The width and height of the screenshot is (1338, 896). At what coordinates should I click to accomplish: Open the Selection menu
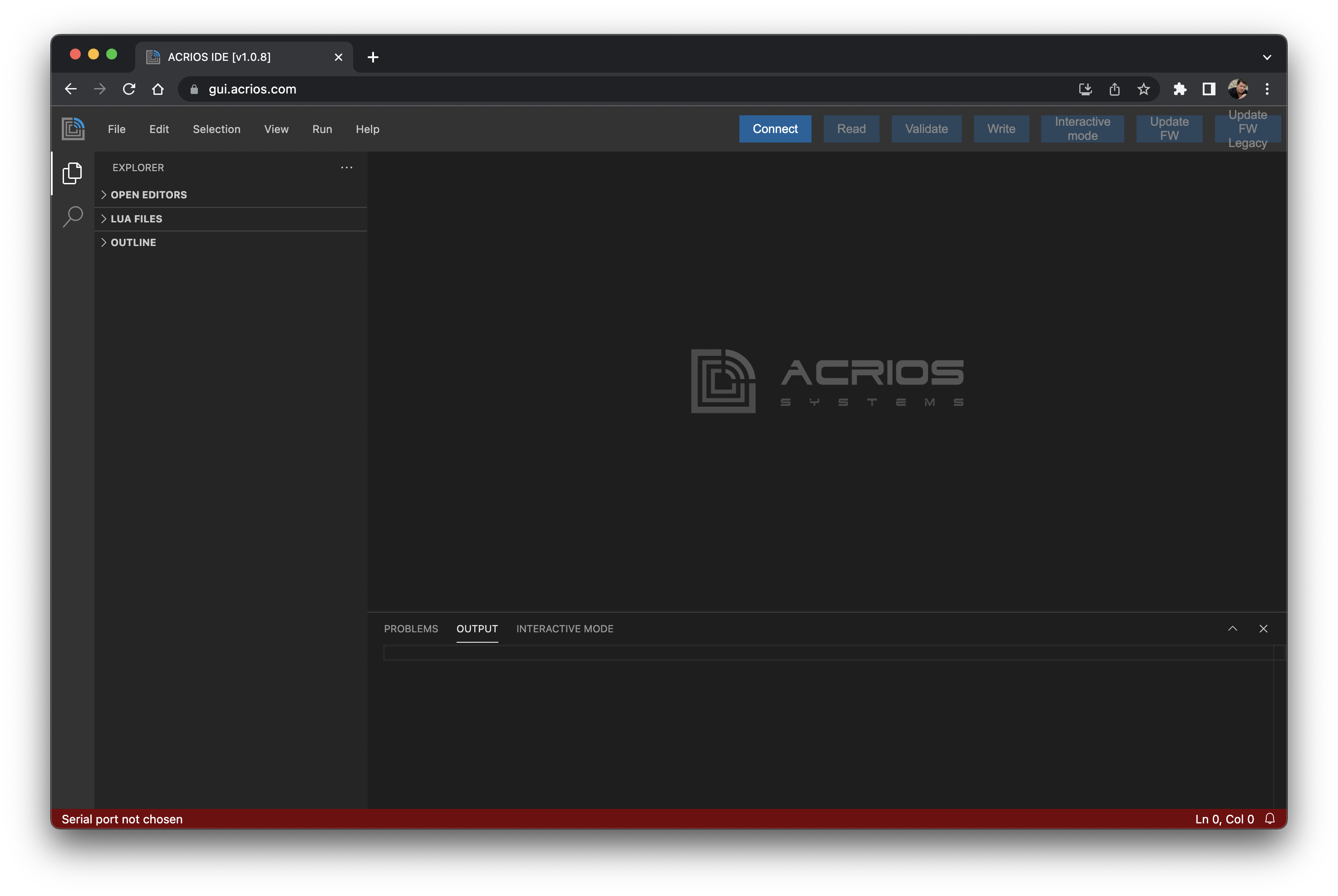[216, 129]
